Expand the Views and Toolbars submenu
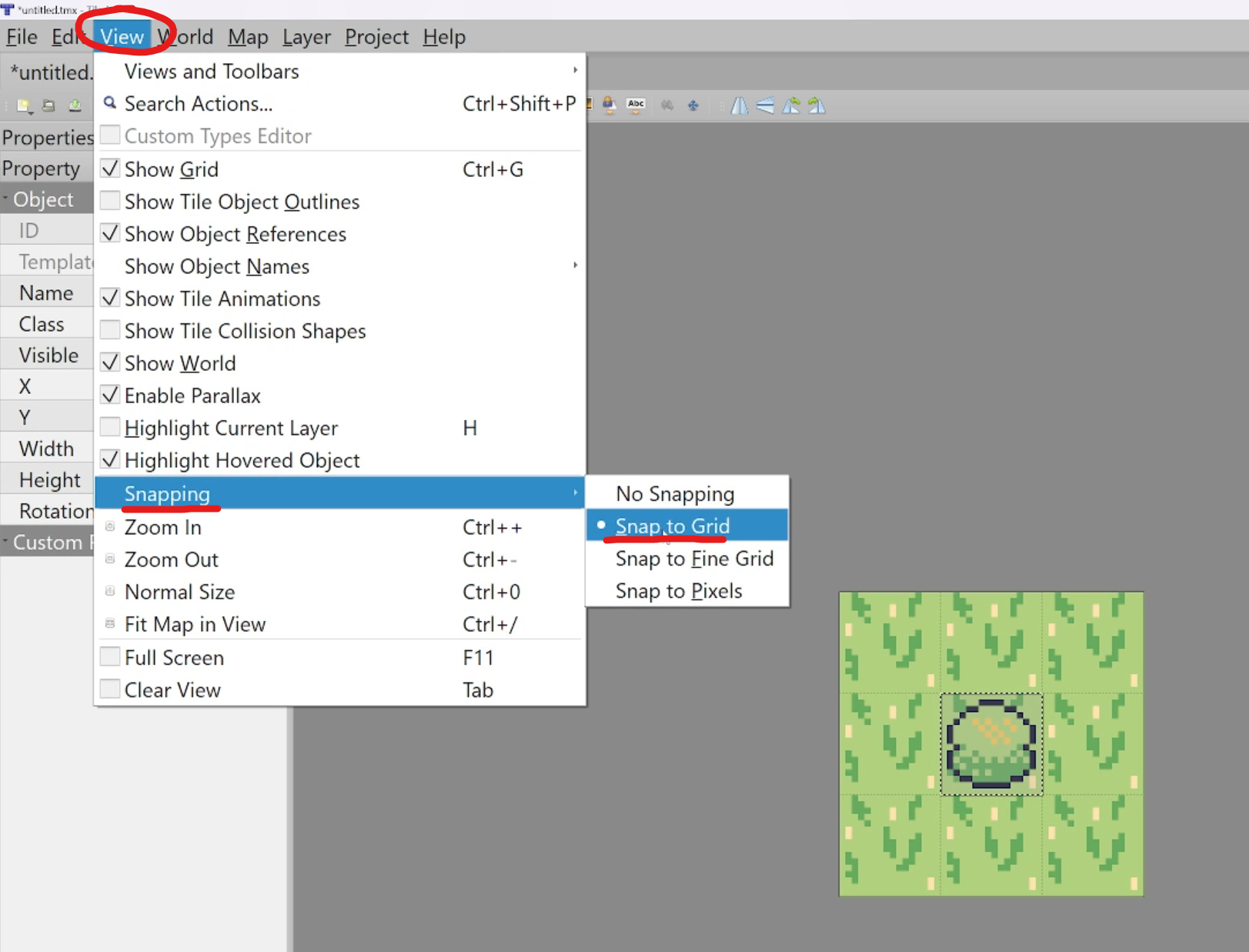Image resolution: width=1249 pixels, height=952 pixels. point(212,71)
